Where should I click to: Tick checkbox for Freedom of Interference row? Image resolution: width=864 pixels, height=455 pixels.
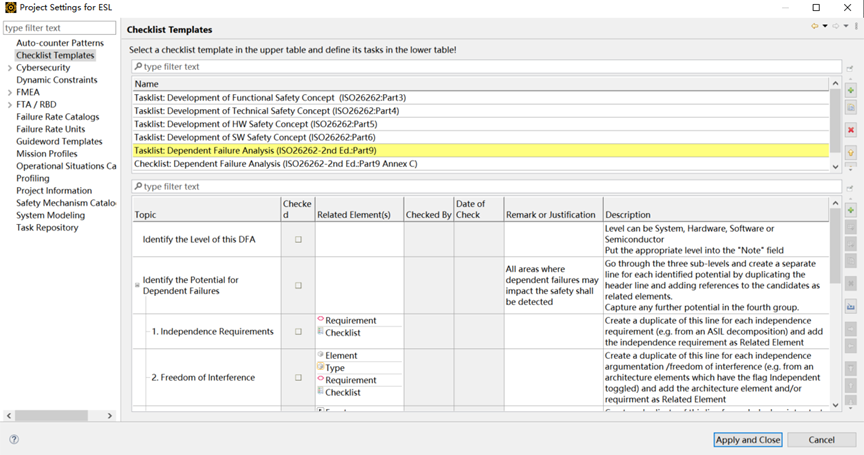pos(298,378)
